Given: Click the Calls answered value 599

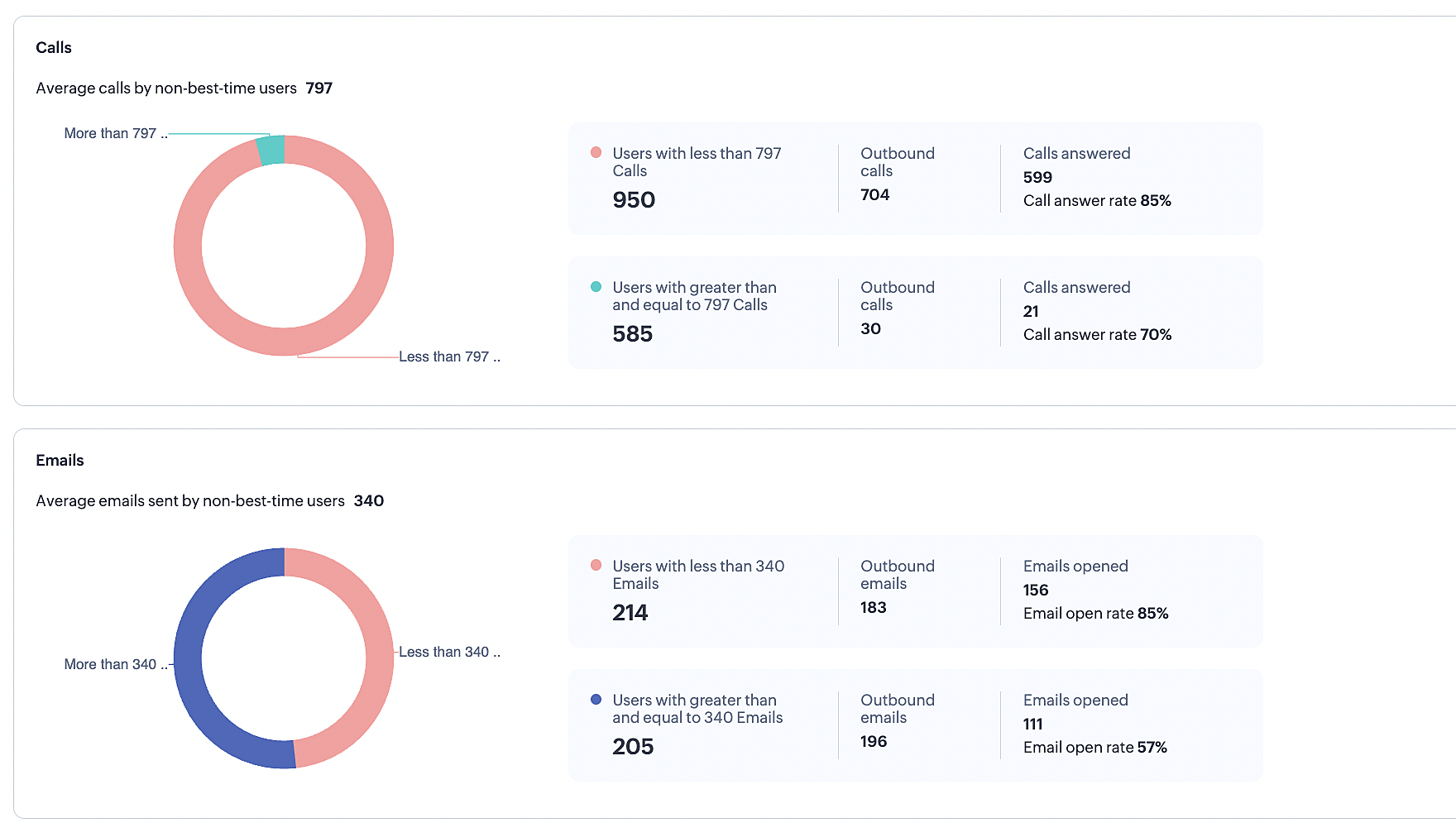Looking at the screenshot, I should click(1037, 177).
